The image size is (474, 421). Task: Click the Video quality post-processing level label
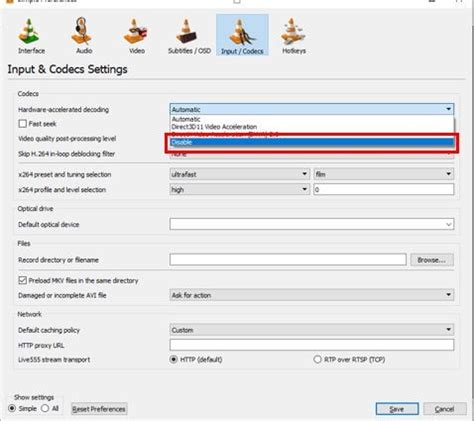coord(67,139)
